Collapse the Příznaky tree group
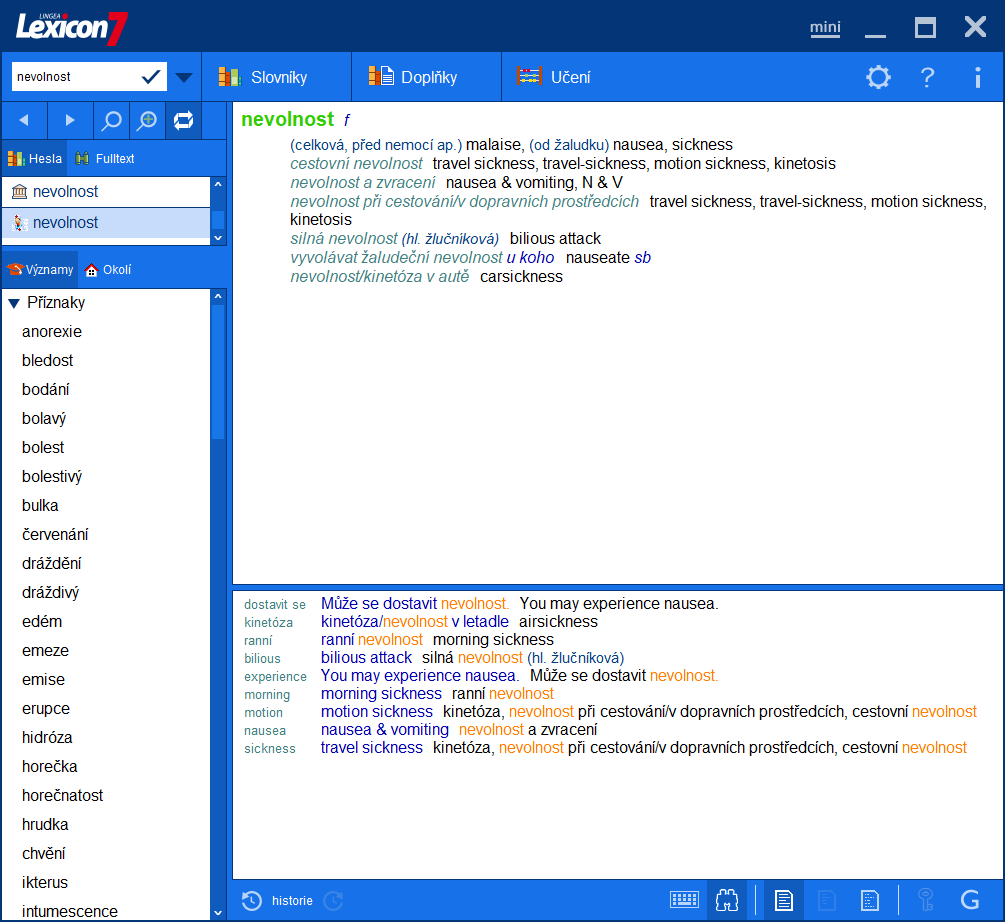This screenshot has height=922, width=1005. click(x=14, y=303)
